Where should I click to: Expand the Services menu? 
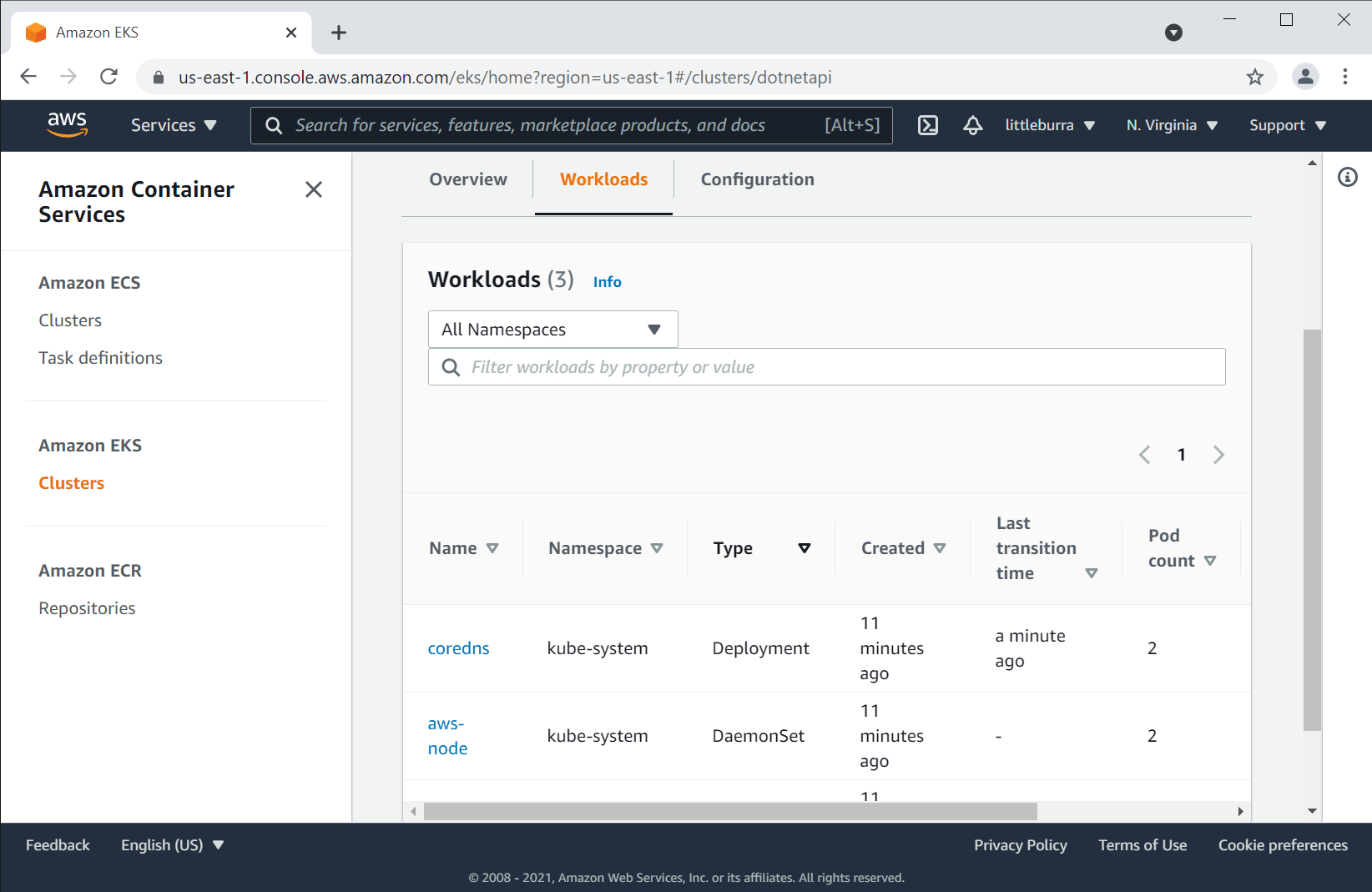click(174, 125)
